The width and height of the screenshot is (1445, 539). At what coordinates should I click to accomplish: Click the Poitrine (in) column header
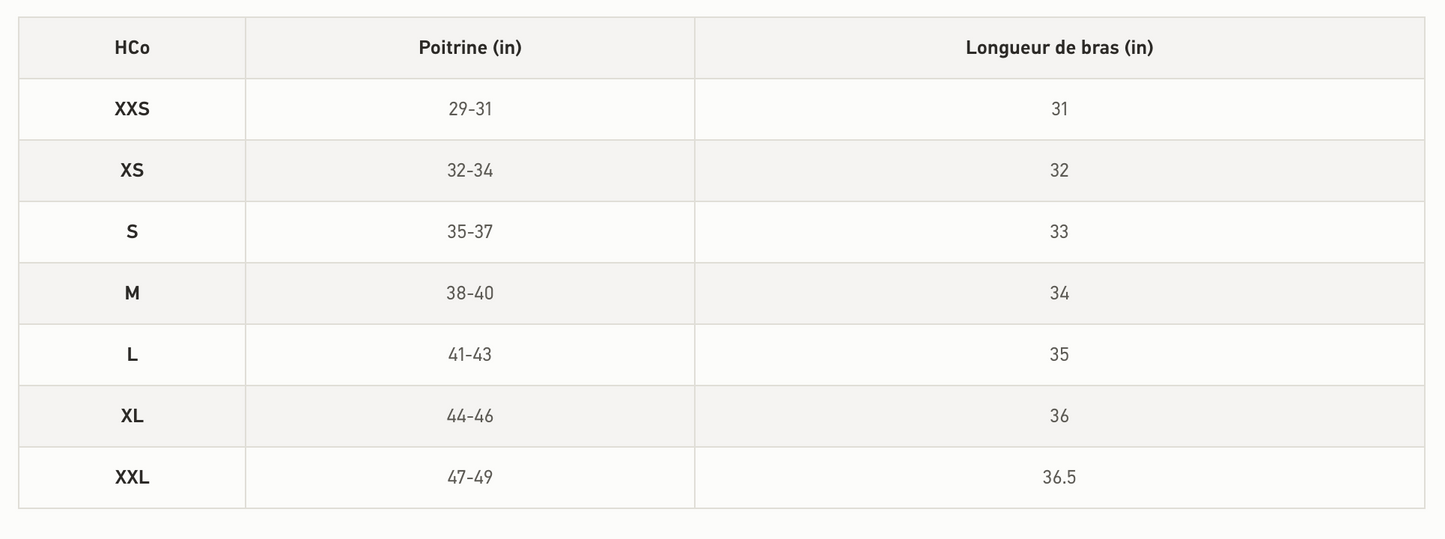pyautogui.click(x=470, y=47)
